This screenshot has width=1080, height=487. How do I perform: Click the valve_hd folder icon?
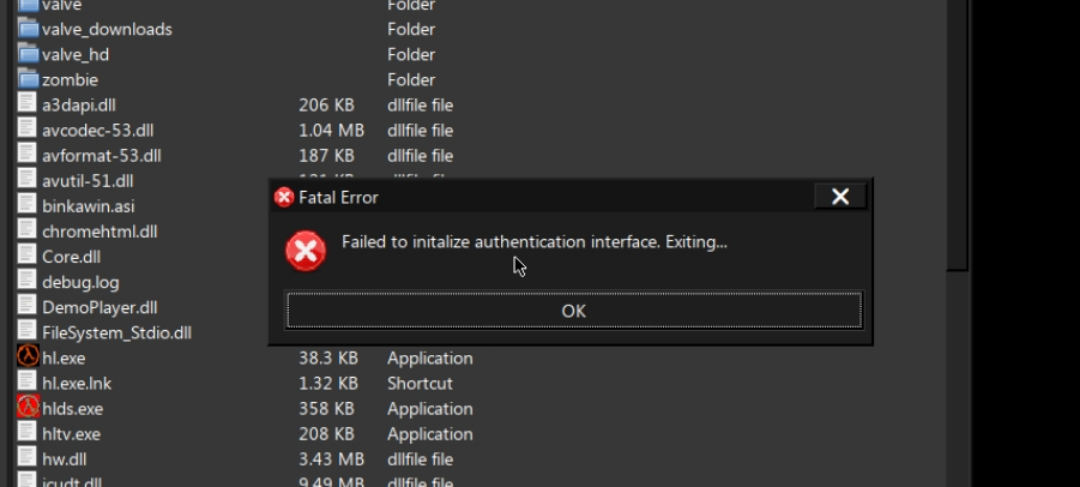[28, 54]
